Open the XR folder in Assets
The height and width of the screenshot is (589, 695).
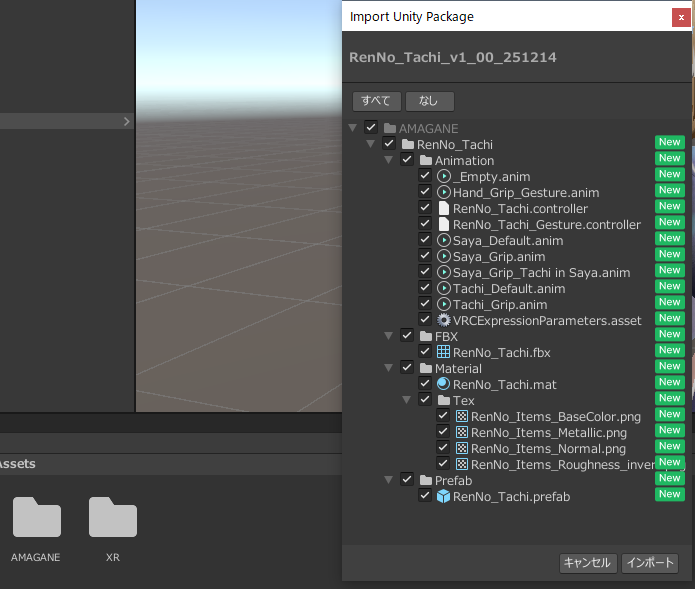click(x=113, y=518)
